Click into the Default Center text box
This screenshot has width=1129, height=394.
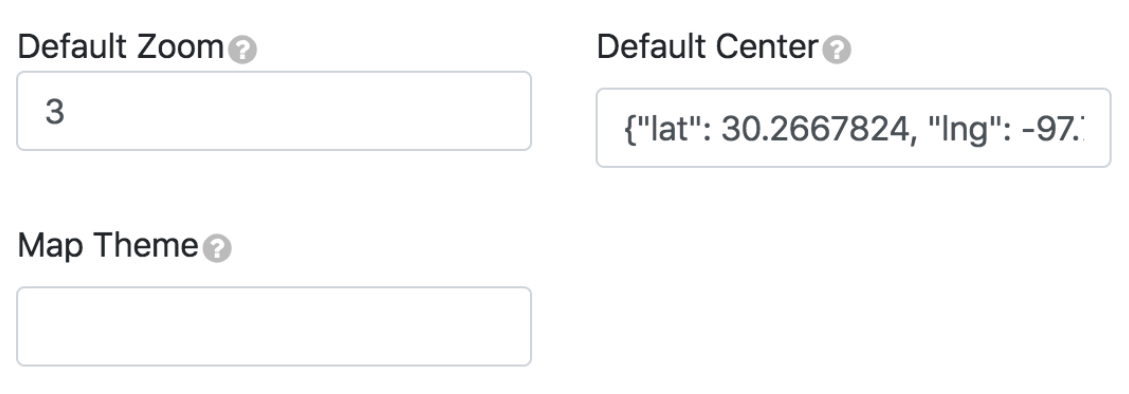[853, 128]
